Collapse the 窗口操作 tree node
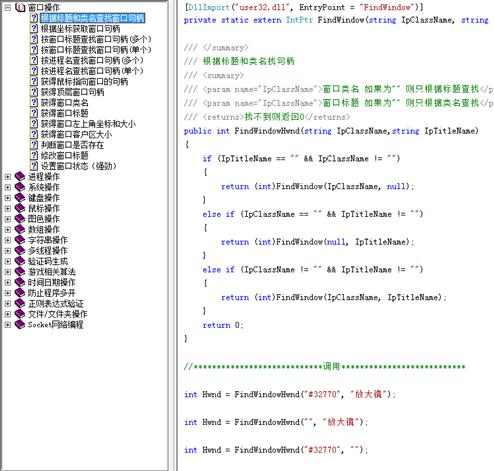 click(8, 7)
